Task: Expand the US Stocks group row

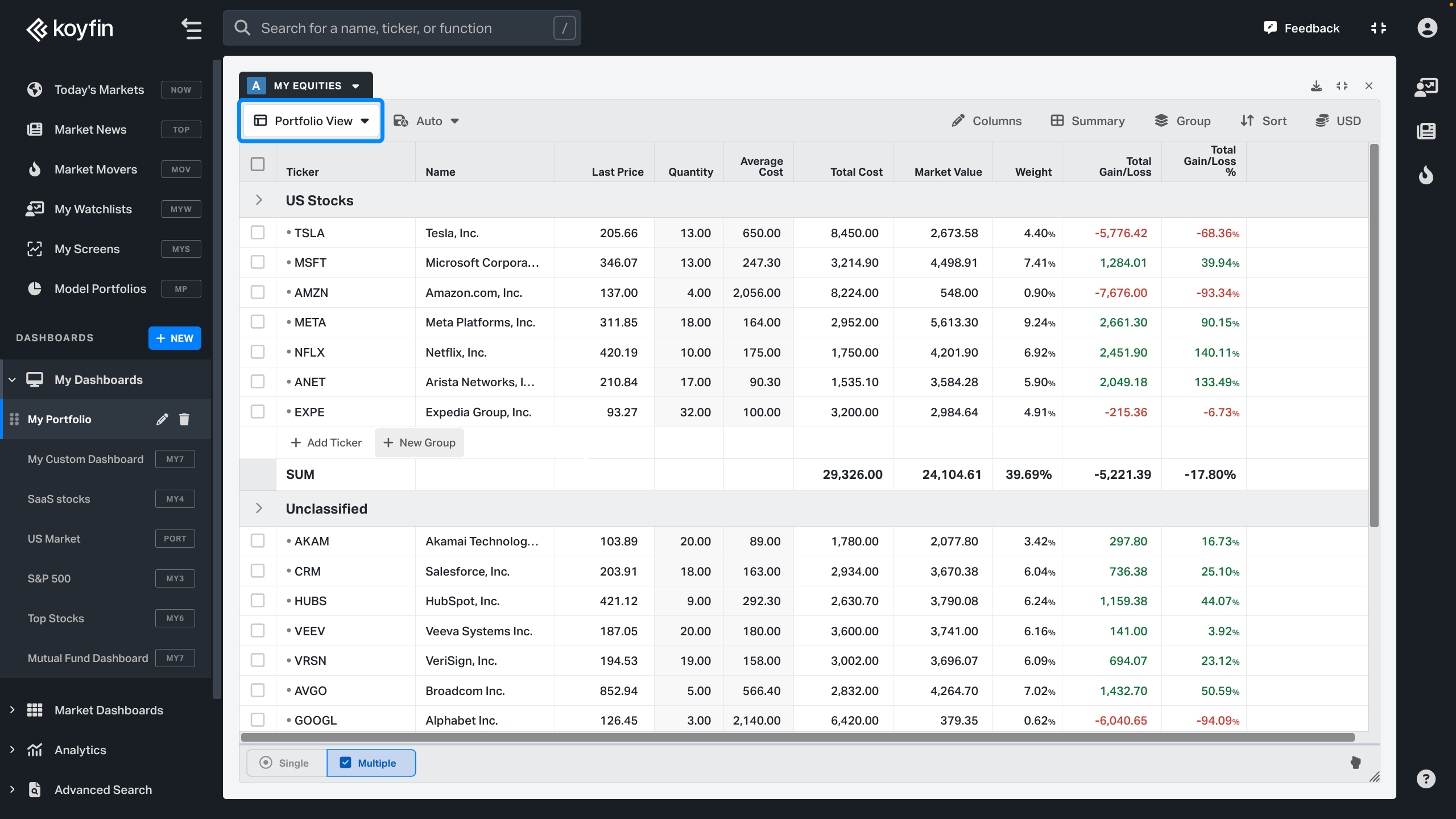Action: point(259,200)
